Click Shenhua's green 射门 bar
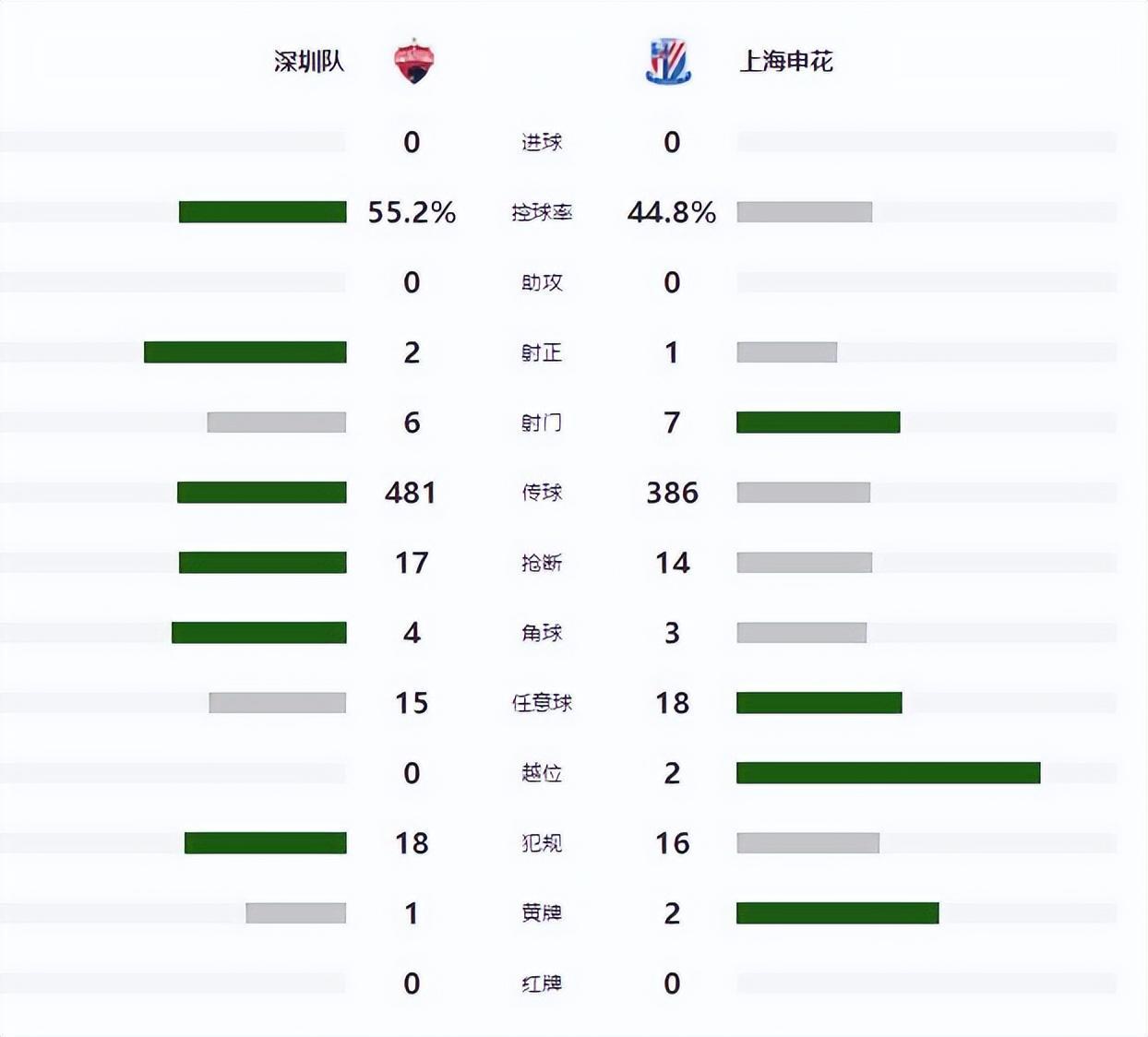This screenshot has width=1148, height=1037. [x=818, y=423]
